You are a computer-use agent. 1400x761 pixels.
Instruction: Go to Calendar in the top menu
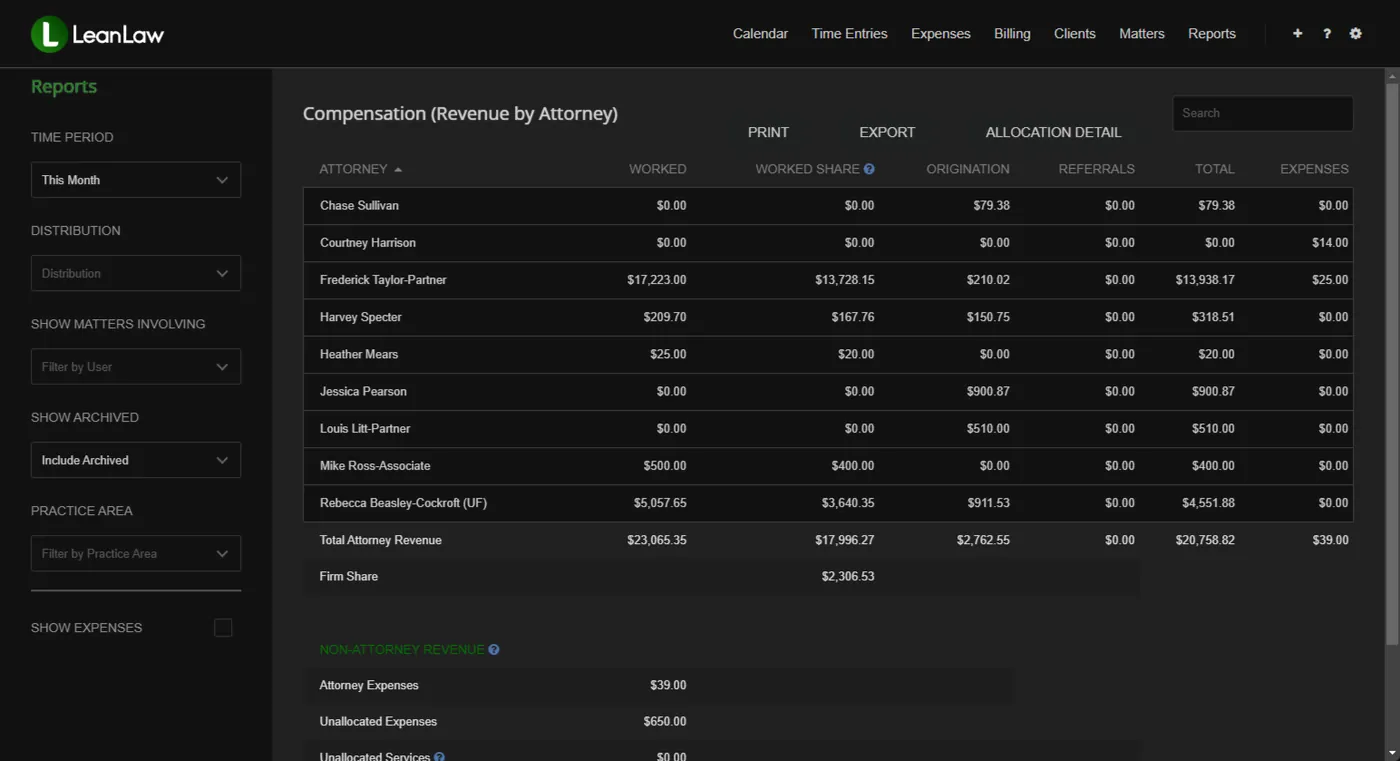click(760, 33)
